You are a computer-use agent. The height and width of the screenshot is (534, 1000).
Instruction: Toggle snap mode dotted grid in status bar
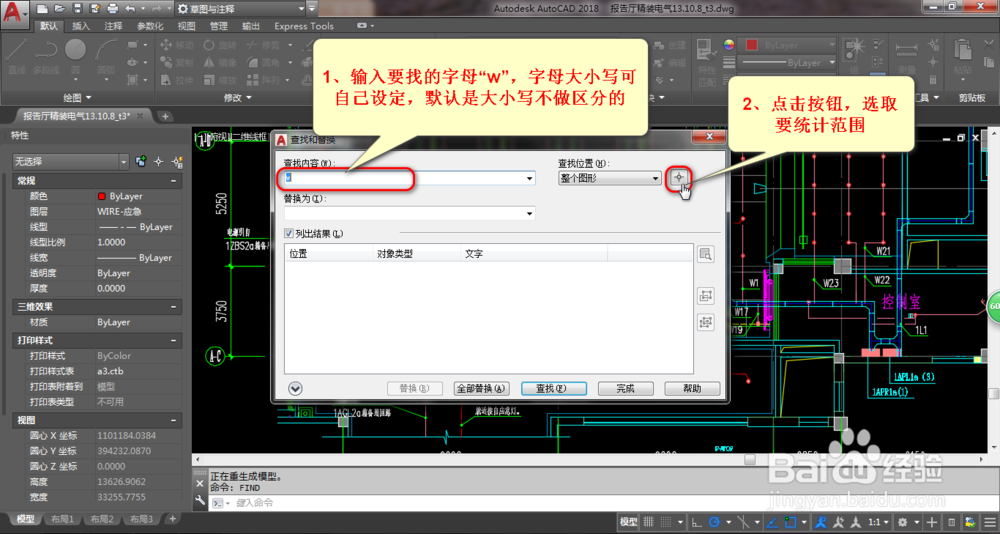[x=666, y=522]
